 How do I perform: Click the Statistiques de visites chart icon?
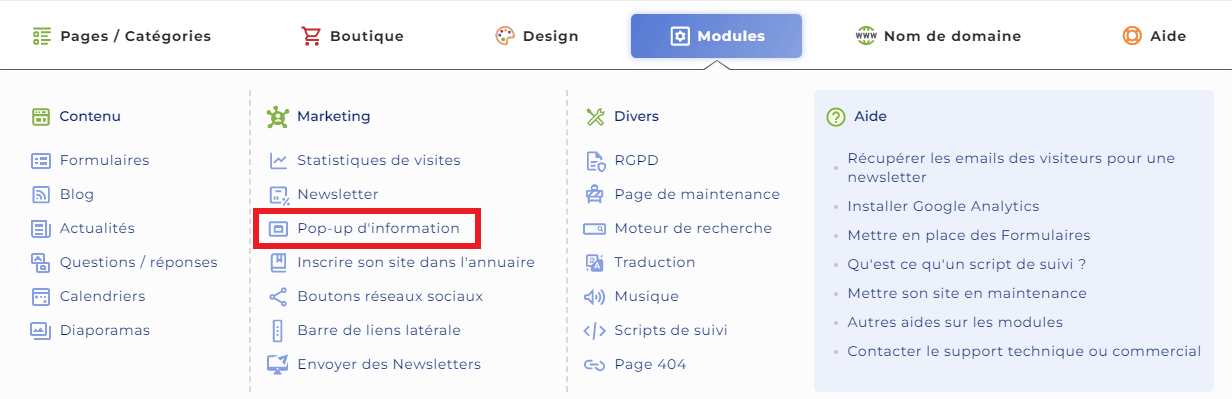tap(278, 160)
